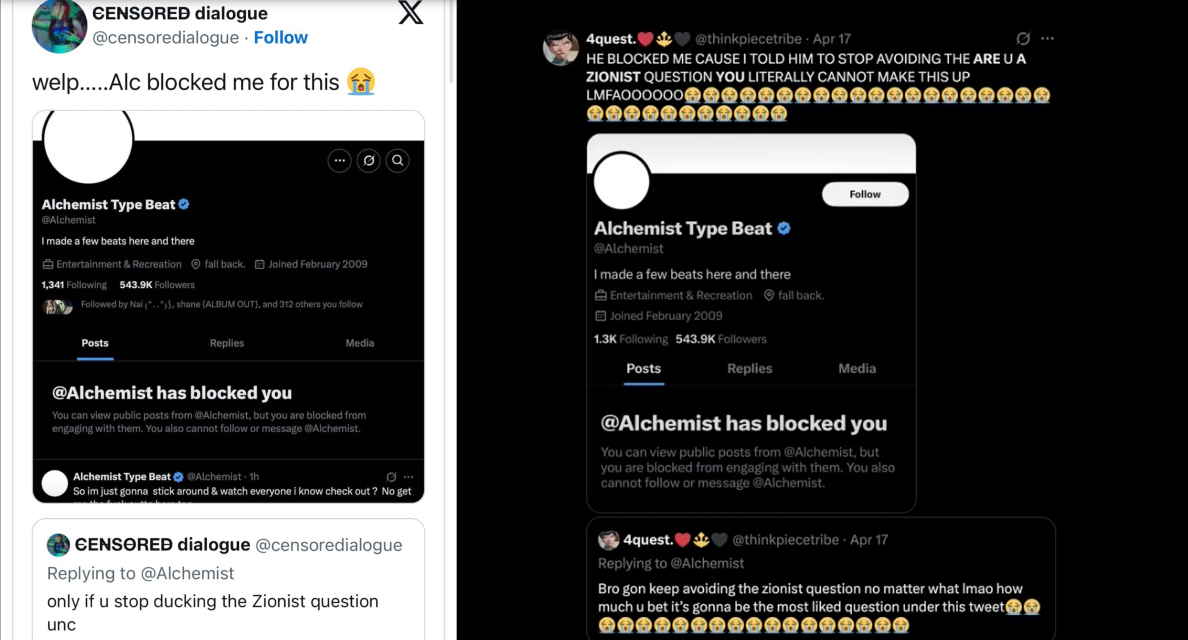Click the search magnifier on Alchemist's profile
The height and width of the screenshot is (640, 1188).
[x=397, y=160]
